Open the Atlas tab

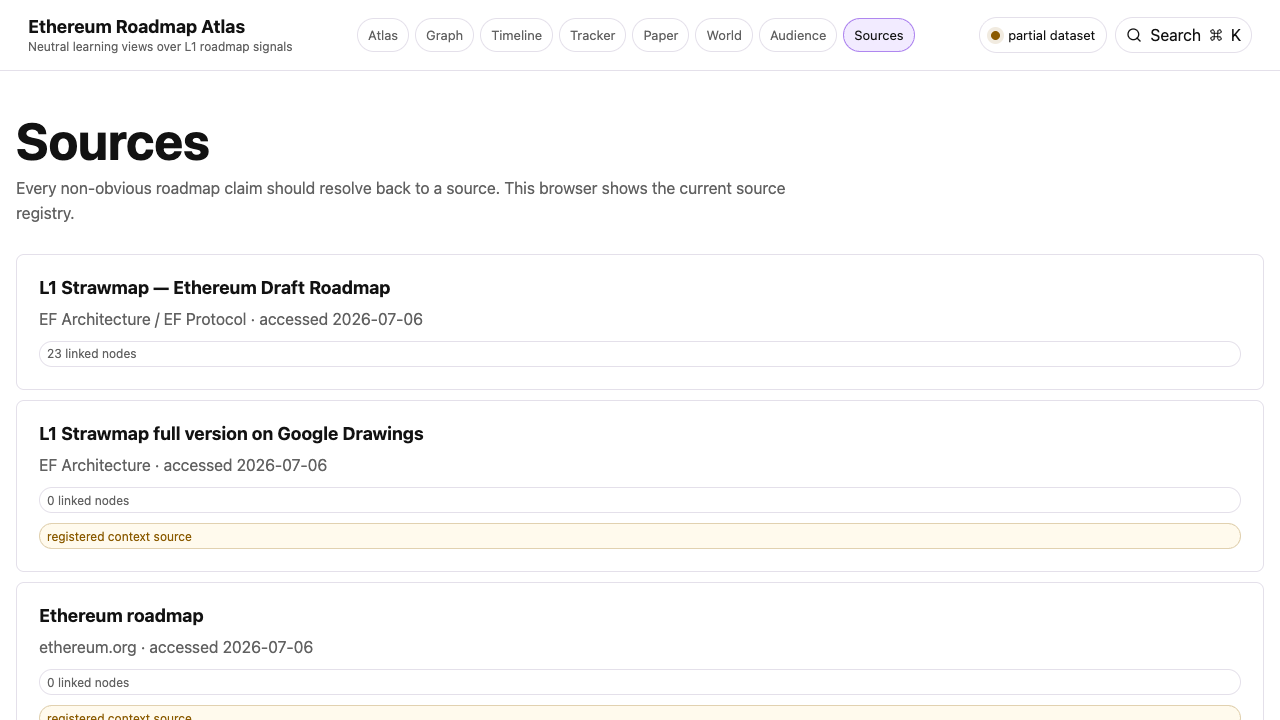(x=383, y=35)
